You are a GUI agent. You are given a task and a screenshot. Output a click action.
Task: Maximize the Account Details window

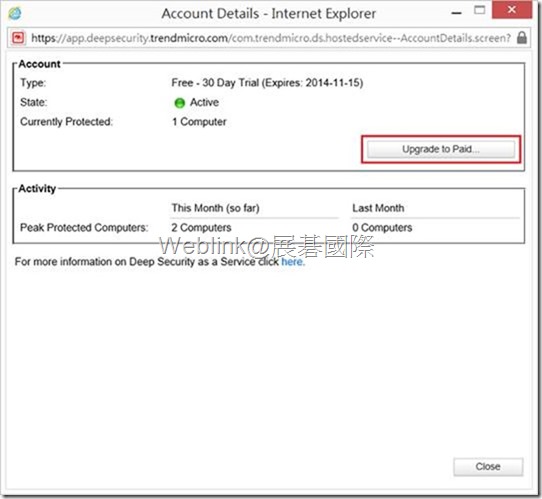click(x=479, y=10)
